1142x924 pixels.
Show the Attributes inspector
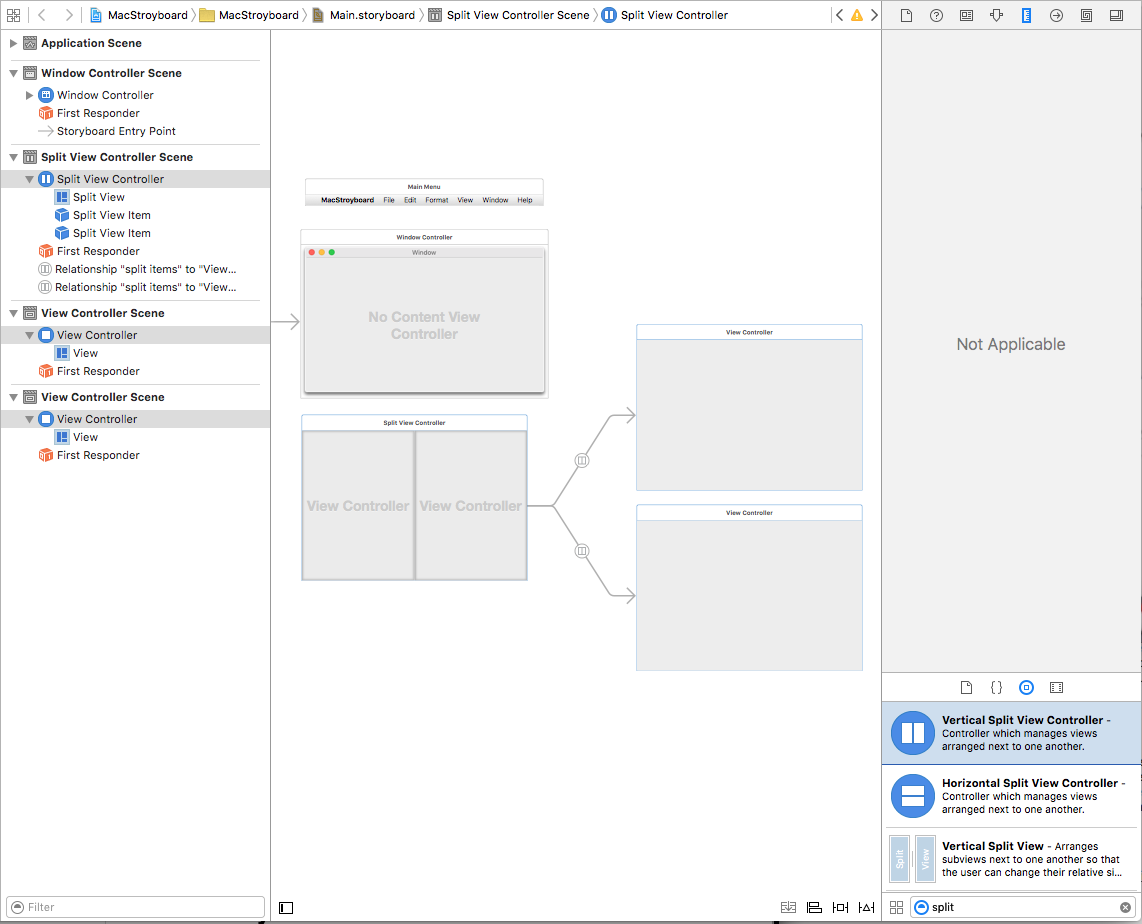pyautogui.click(x=996, y=15)
